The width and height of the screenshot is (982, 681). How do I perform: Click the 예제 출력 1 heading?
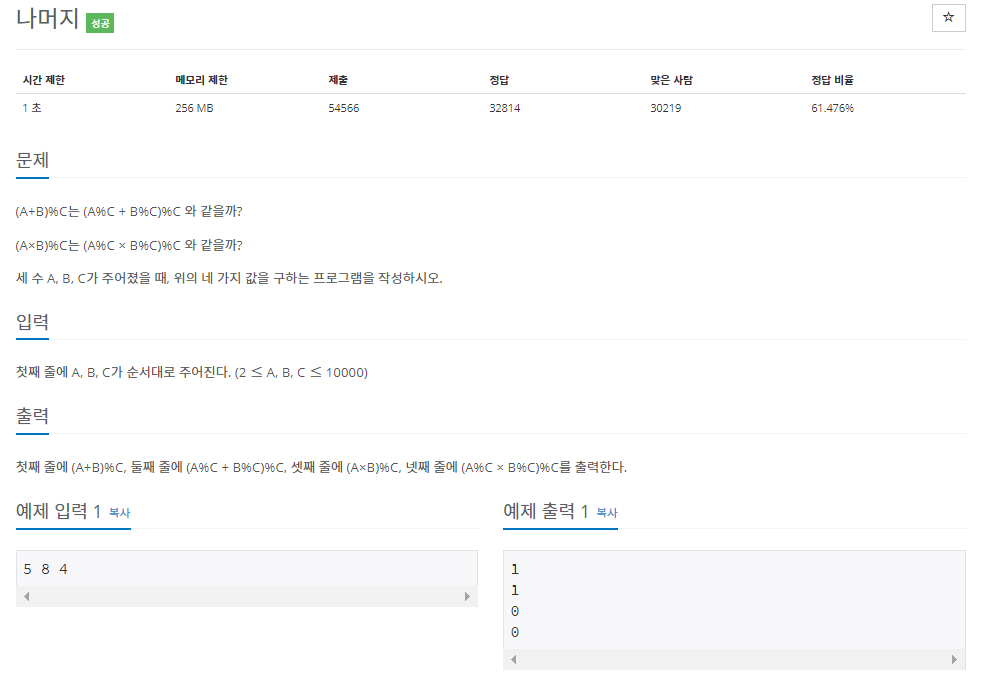(545, 511)
